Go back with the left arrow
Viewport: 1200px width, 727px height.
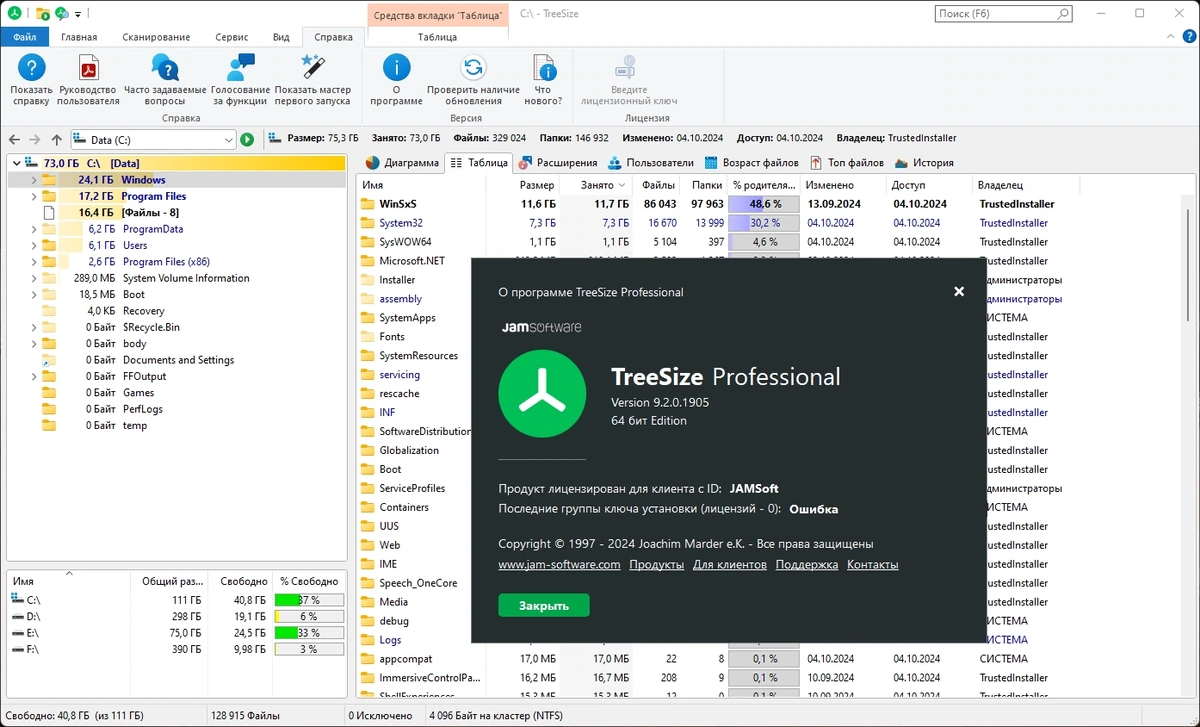coord(14,140)
